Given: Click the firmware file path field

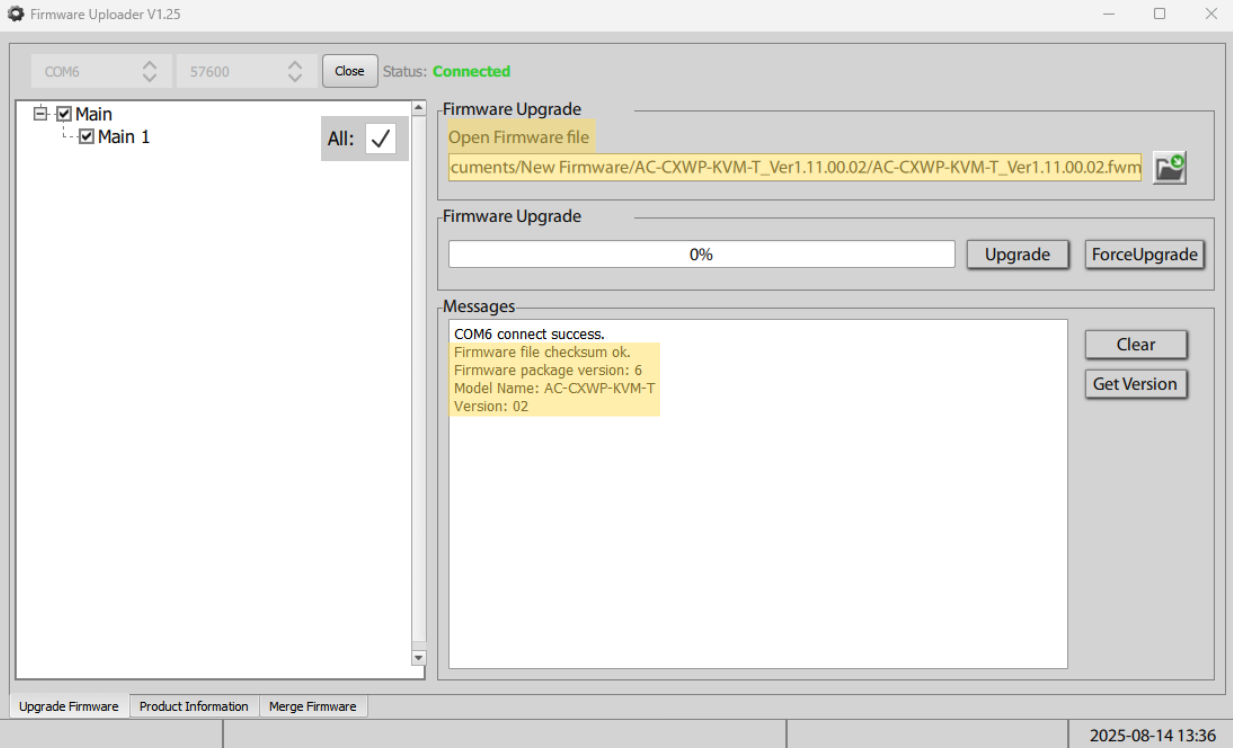Looking at the screenshot, I should click(795, 168).
